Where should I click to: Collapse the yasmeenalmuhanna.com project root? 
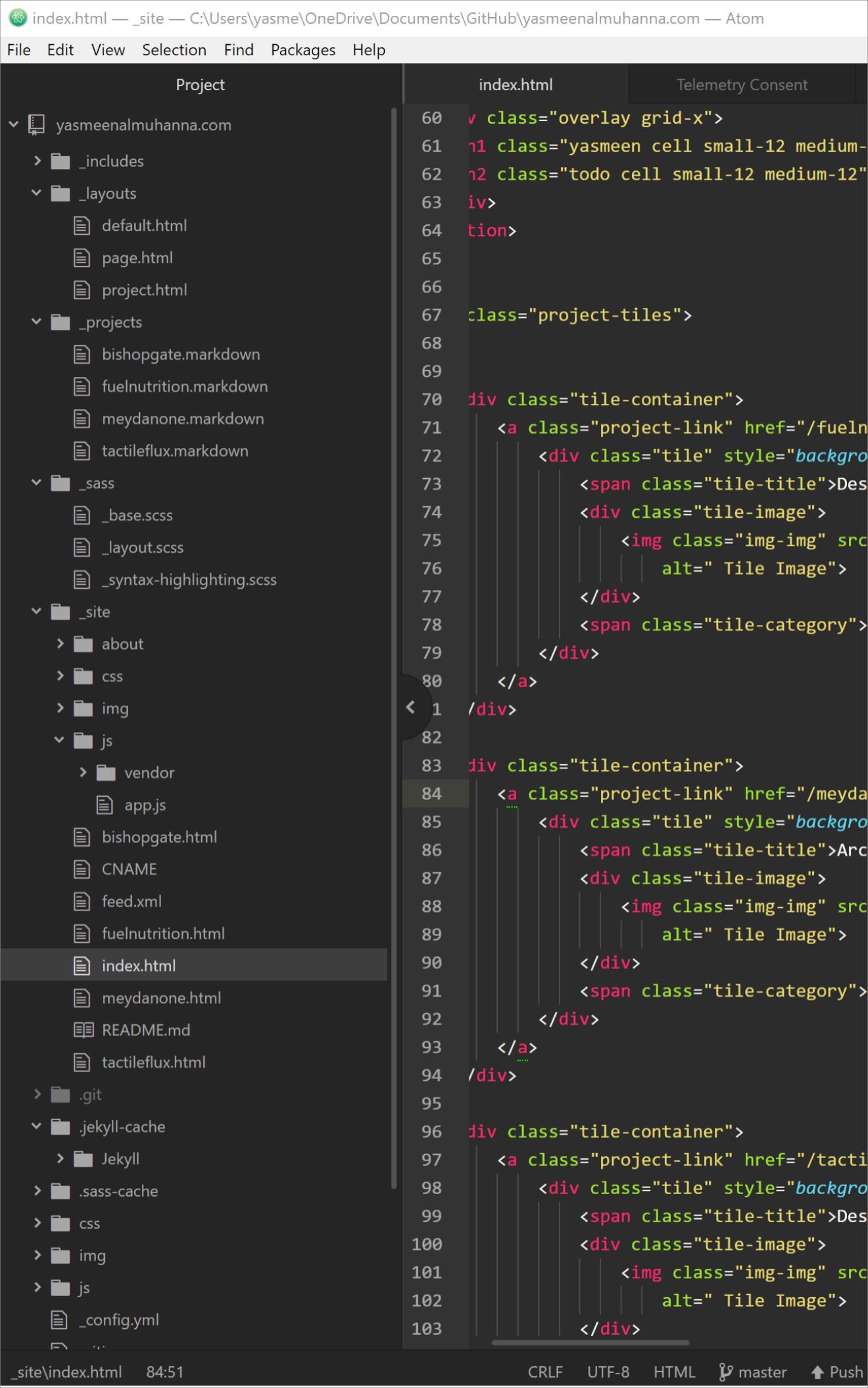click(x=14, y=124)
